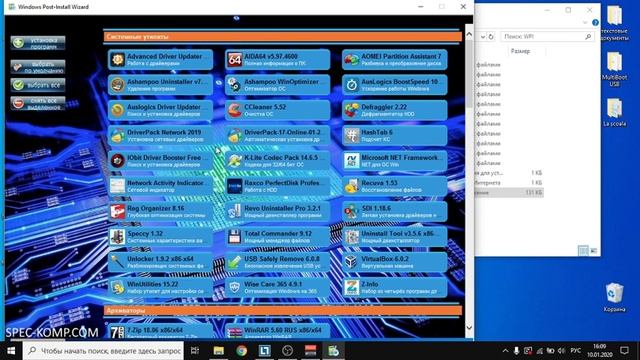Viewport: 640px width, 360px height.
Task: Click the volume icon in system tray
Action: coord(562,351)
